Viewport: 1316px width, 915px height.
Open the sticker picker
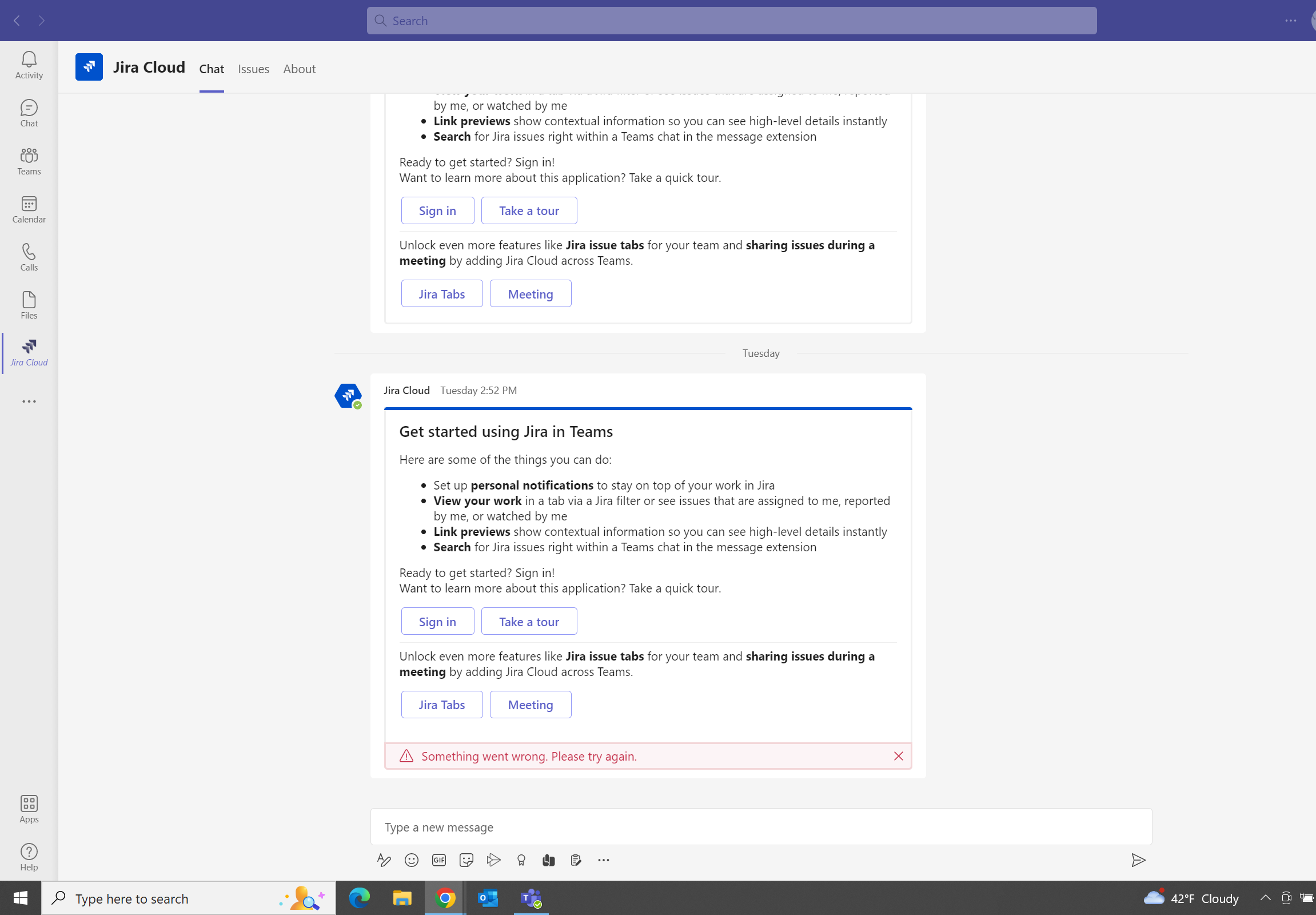pyautogui.click(x=466, y=860)
